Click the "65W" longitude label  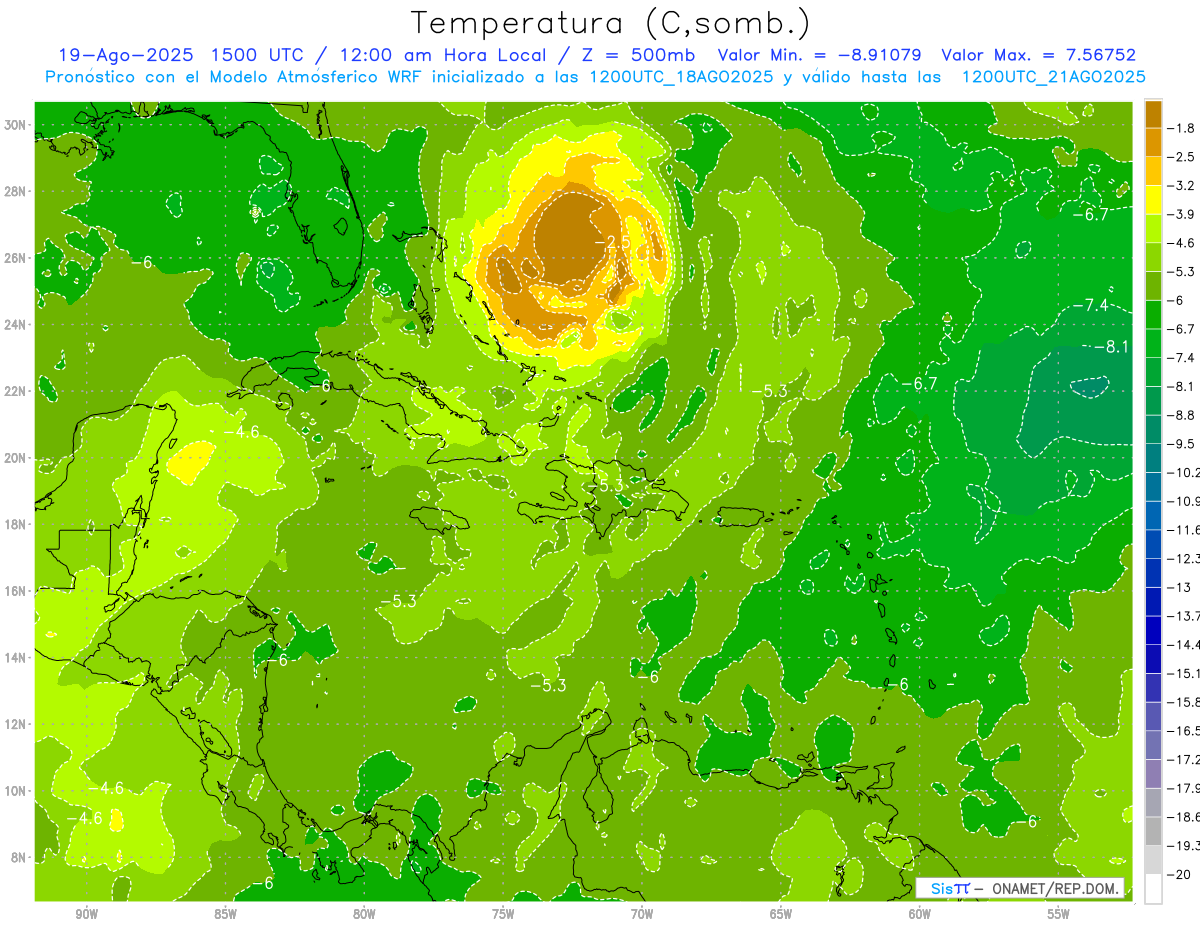click(781, 914)
